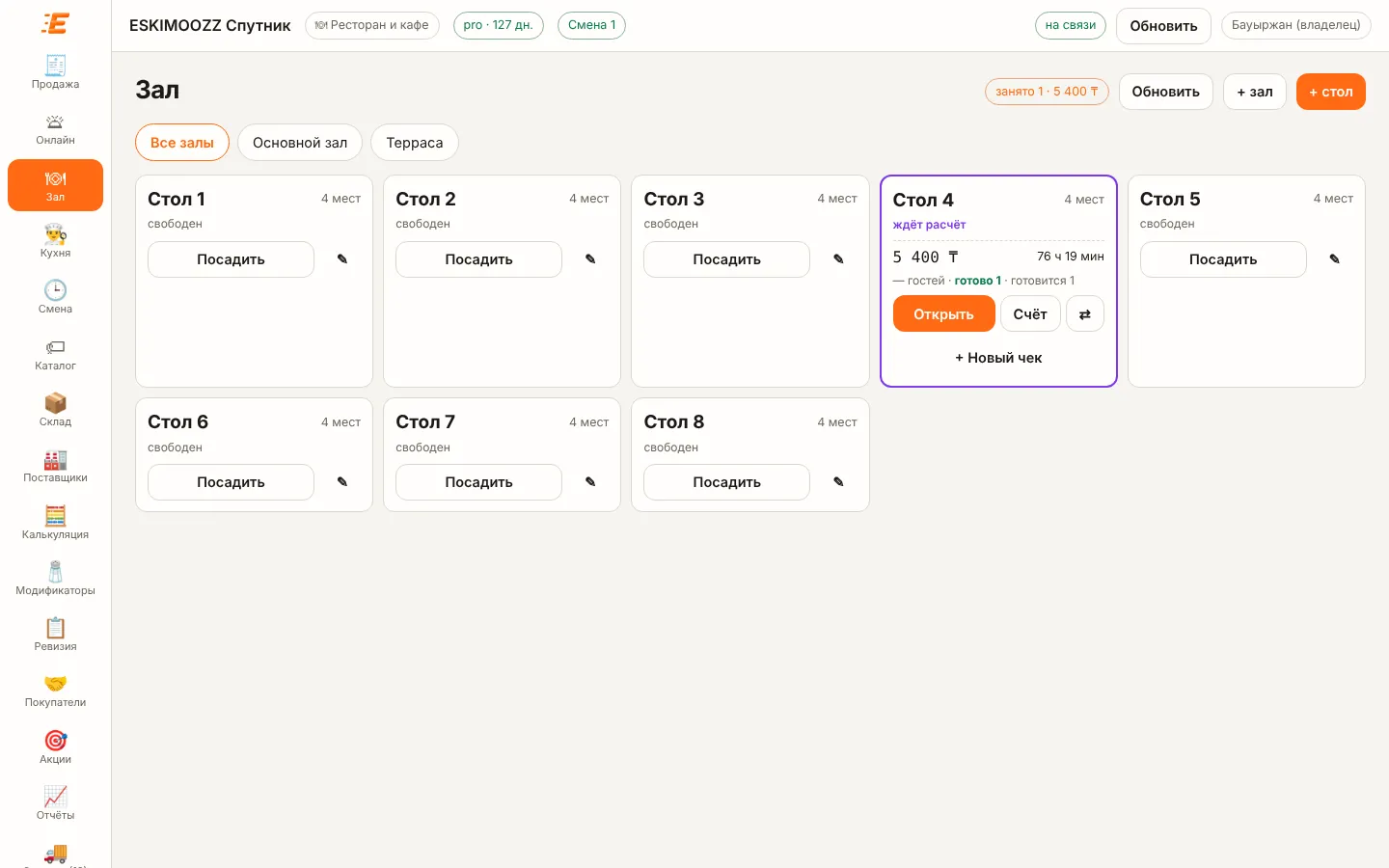
Task: Open the Онлайн orders section
Action: click(x=55, y=129)
